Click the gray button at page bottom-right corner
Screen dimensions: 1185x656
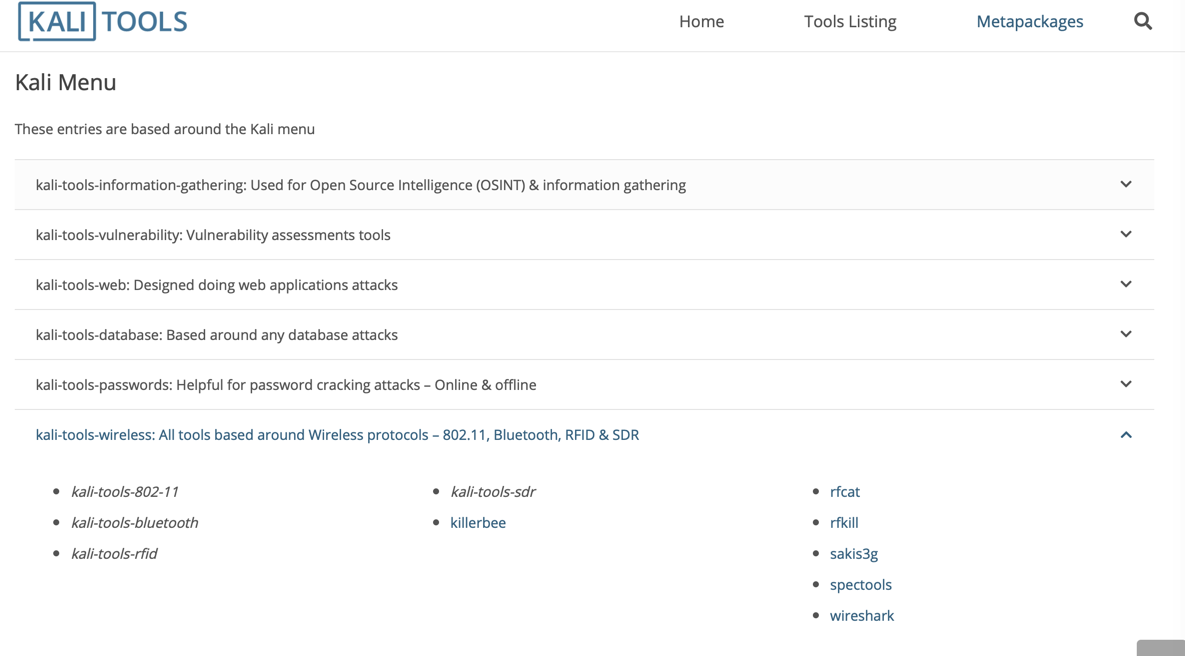point(1161,648)
